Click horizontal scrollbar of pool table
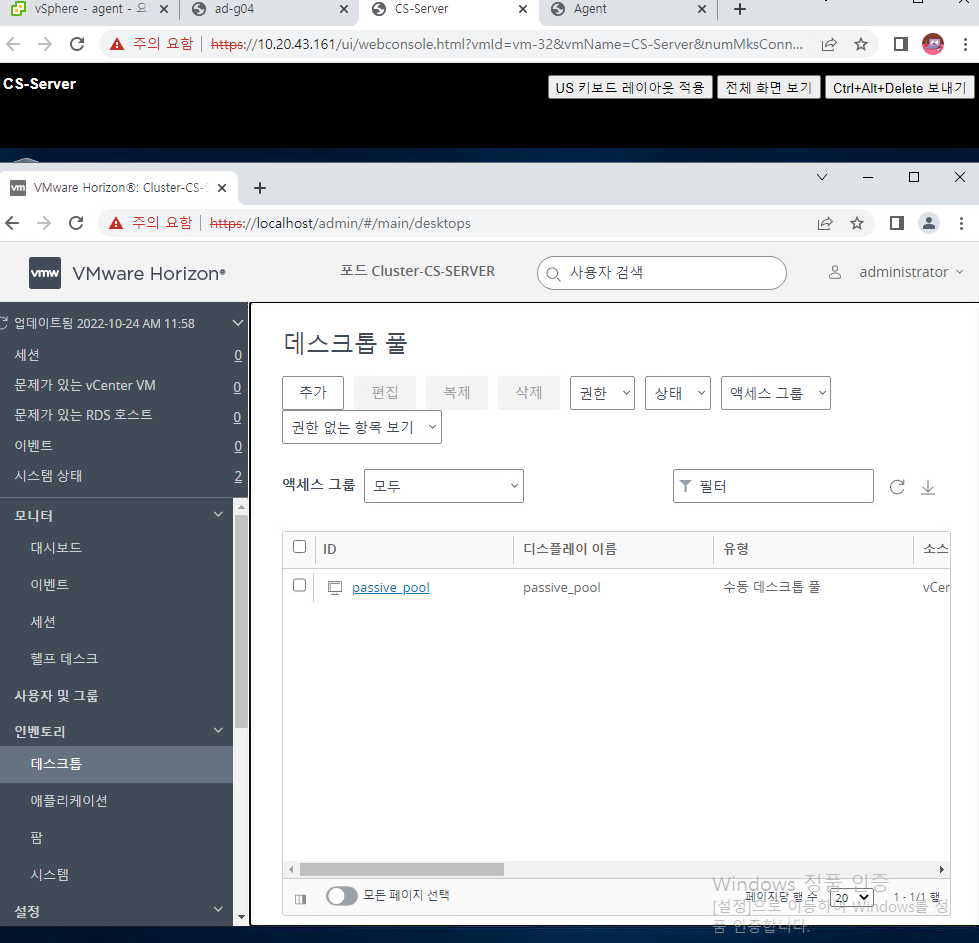 click(x=401, y=869)
